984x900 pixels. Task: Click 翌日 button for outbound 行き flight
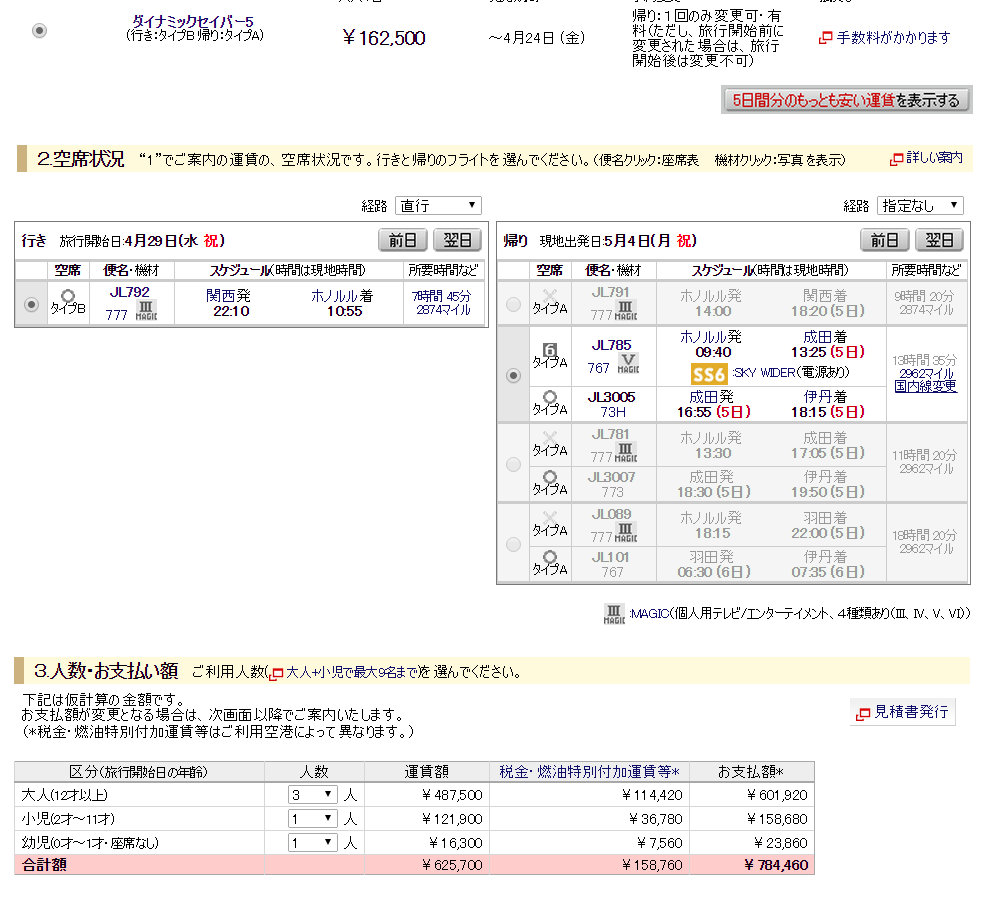[457, 240]
